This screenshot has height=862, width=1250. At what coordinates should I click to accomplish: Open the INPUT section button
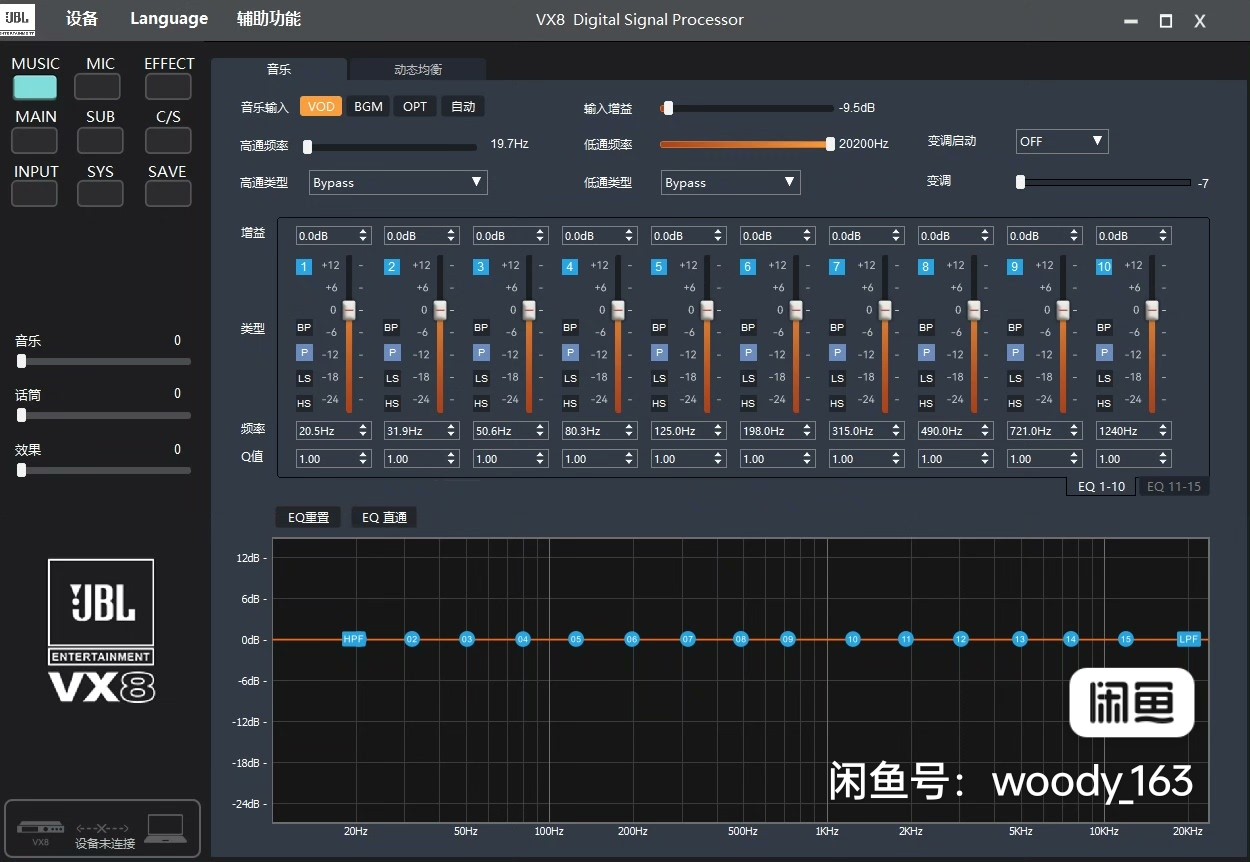click(35, 194)
